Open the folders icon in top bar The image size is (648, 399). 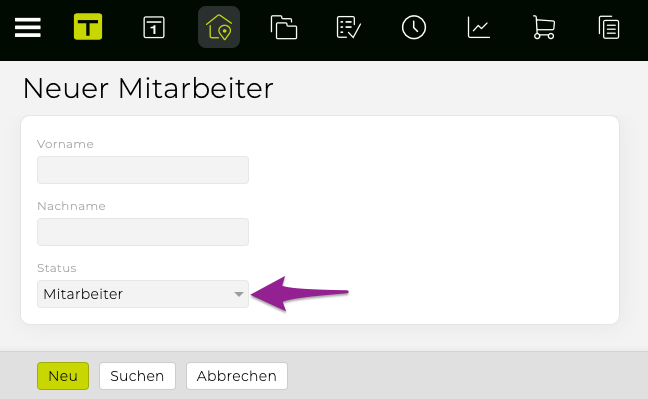284,27
